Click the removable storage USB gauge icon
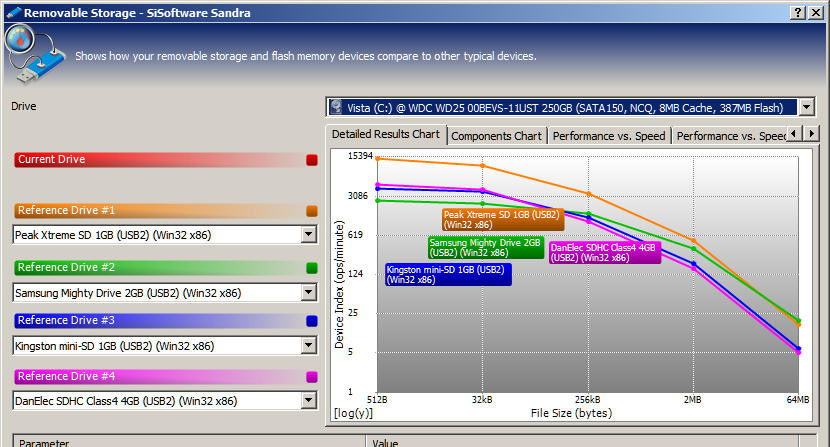Image resolution: width=830 pixels, height=447 pixels. 34,55
